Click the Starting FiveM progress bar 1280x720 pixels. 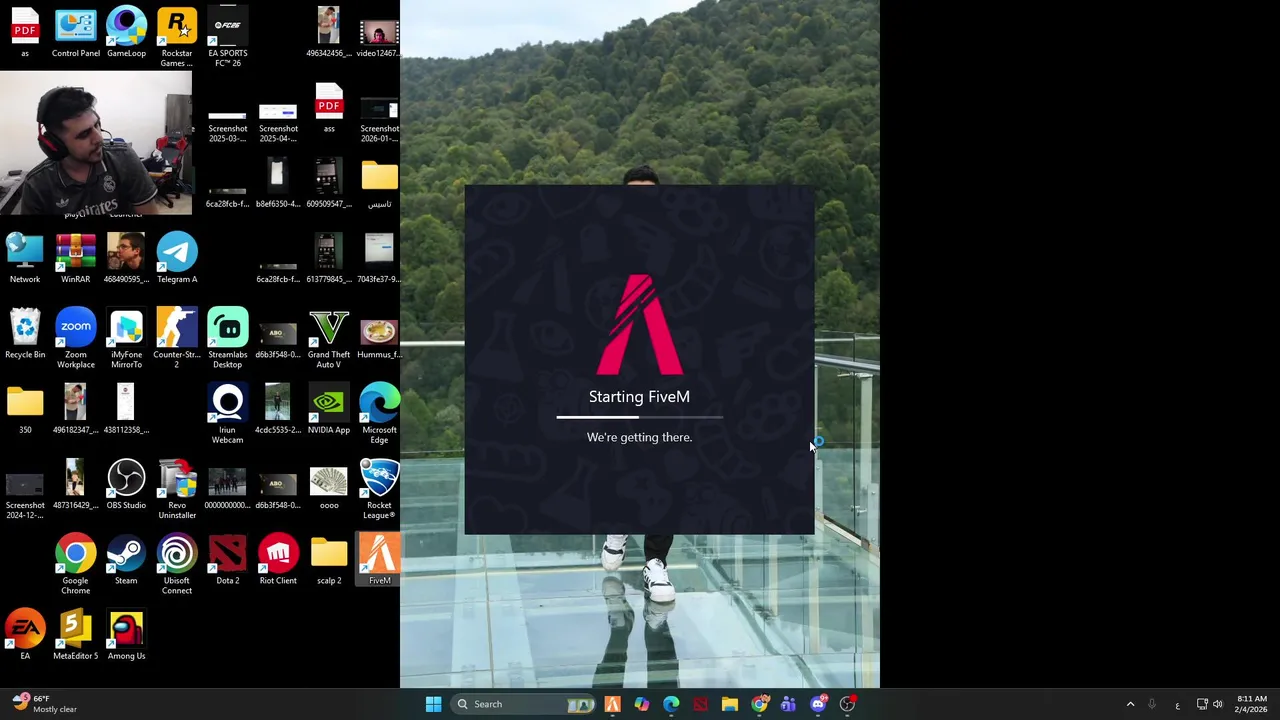(x=640, y=417)
